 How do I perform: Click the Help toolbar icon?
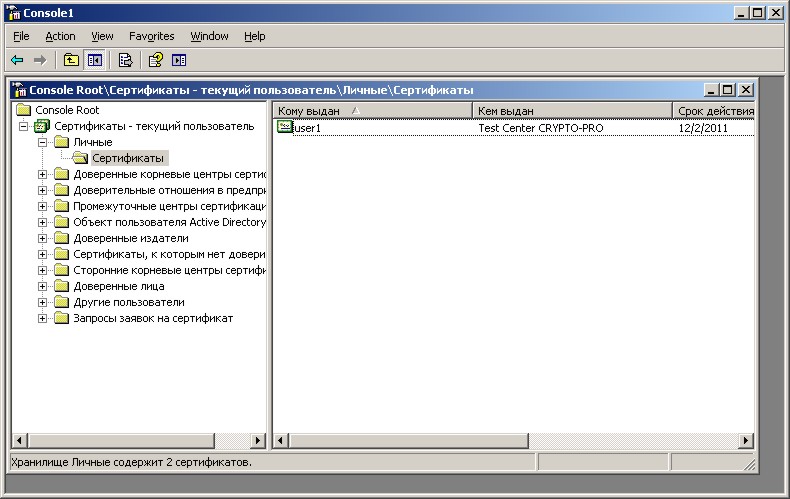pyautogui.click(x=156, y=60)
